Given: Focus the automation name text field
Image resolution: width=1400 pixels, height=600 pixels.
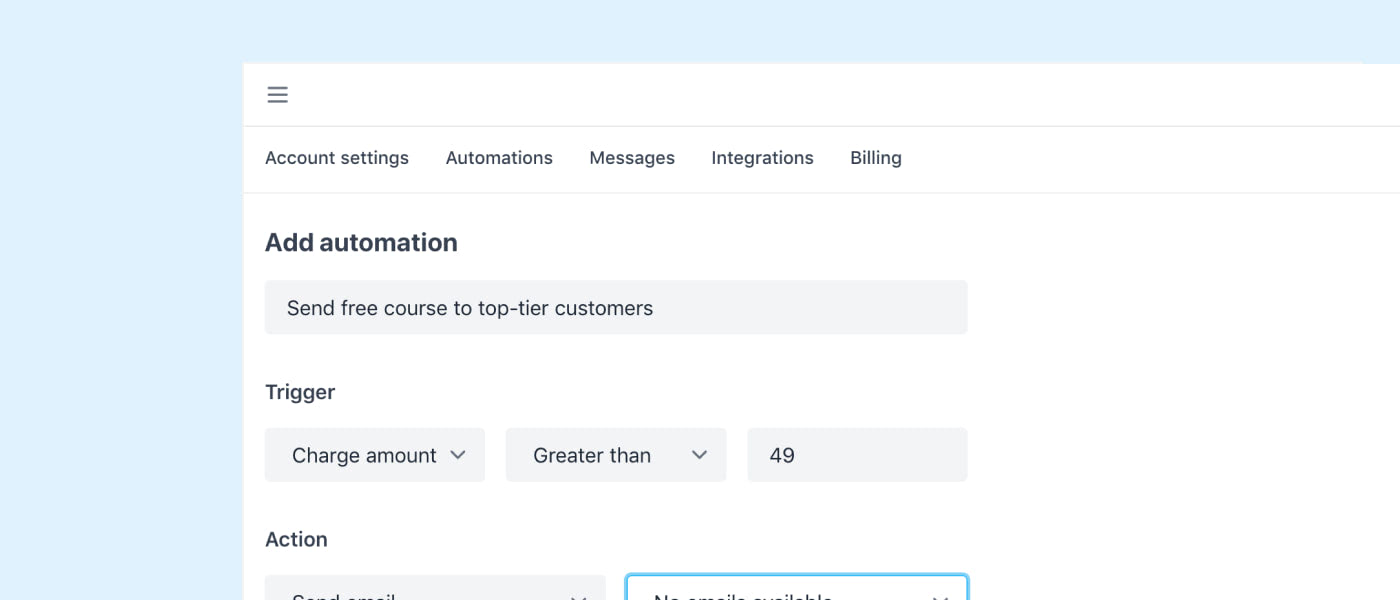Looking at the screenshot, I should pyautogui.click(x=616, y=308).
